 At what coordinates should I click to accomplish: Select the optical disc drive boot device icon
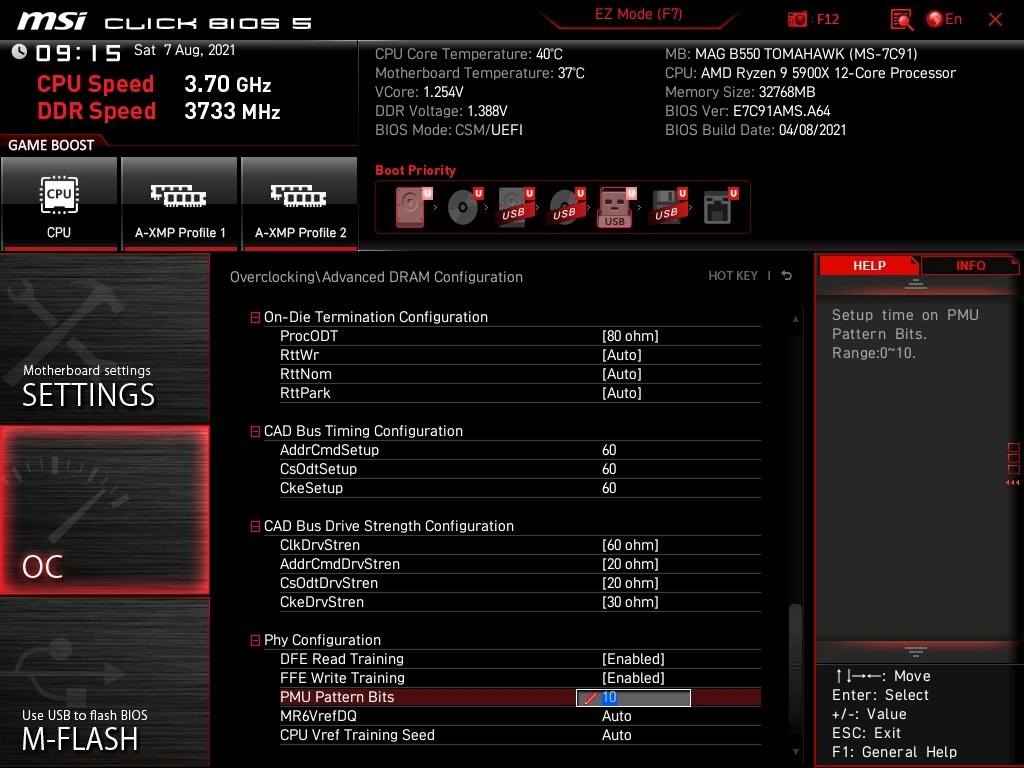(x=464, y=207)
